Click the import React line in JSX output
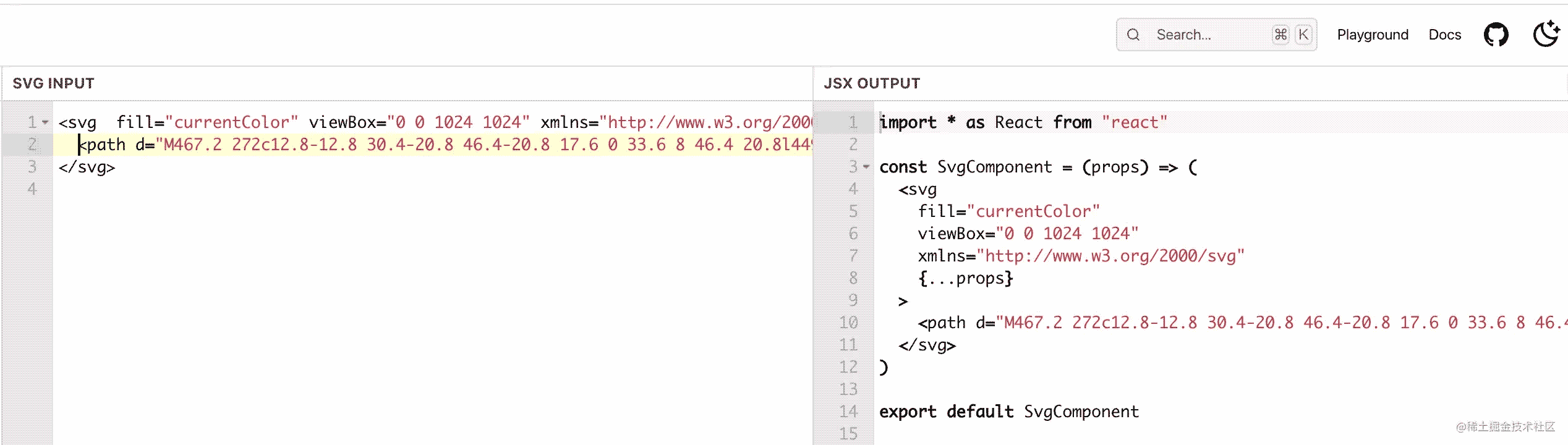 pyautogui.click(x=1023, y=122)
